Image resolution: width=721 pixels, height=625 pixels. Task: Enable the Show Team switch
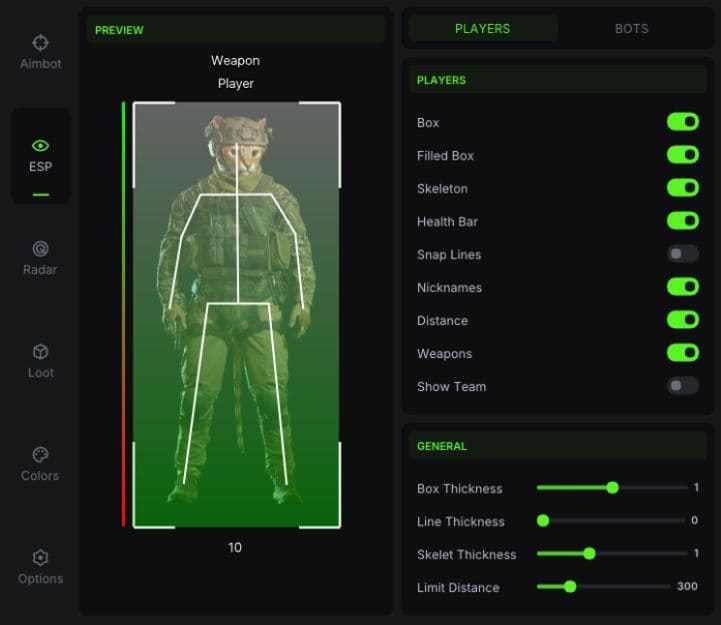click(683, 386)
